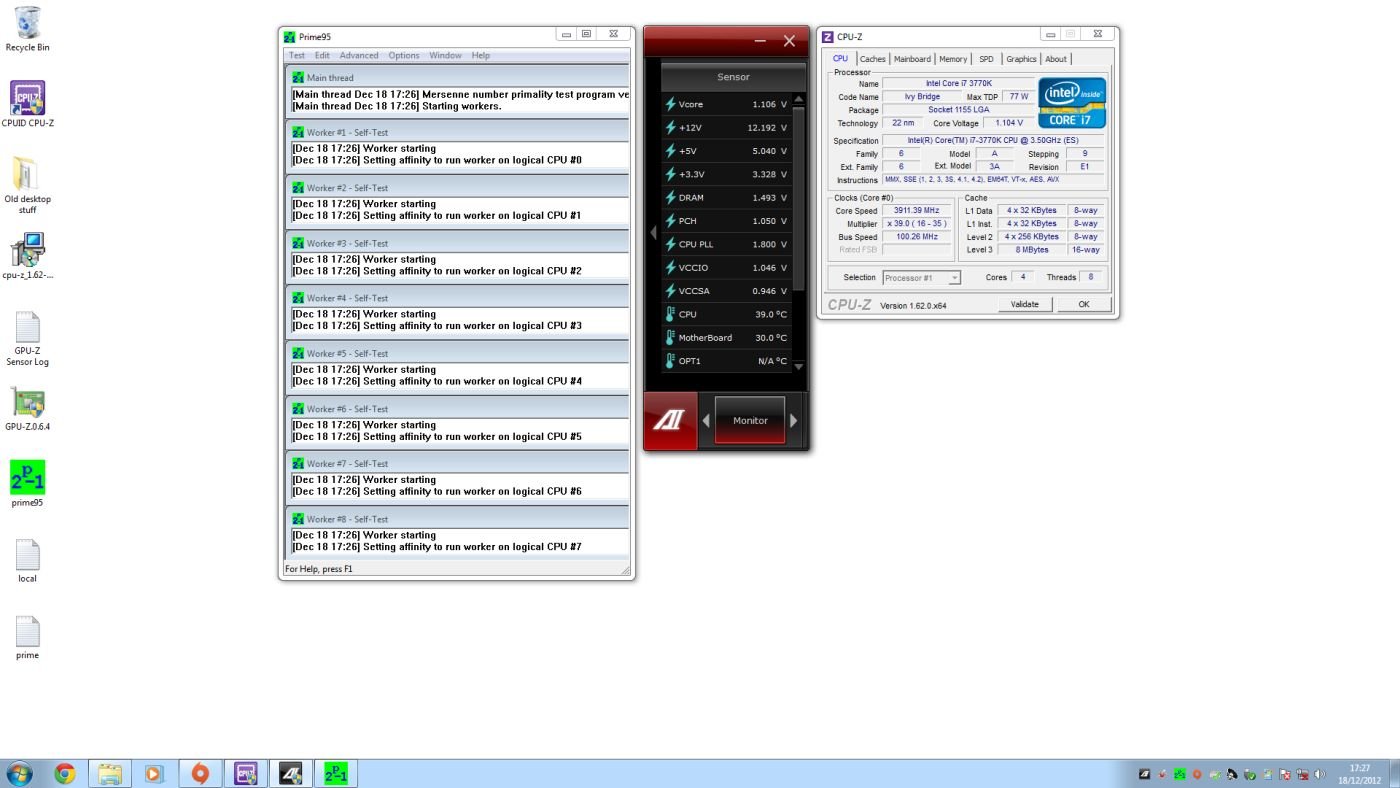The image size is (1400, 788).
Task: Switch to the SPD tab in CPU-Z
Action: 987,59
